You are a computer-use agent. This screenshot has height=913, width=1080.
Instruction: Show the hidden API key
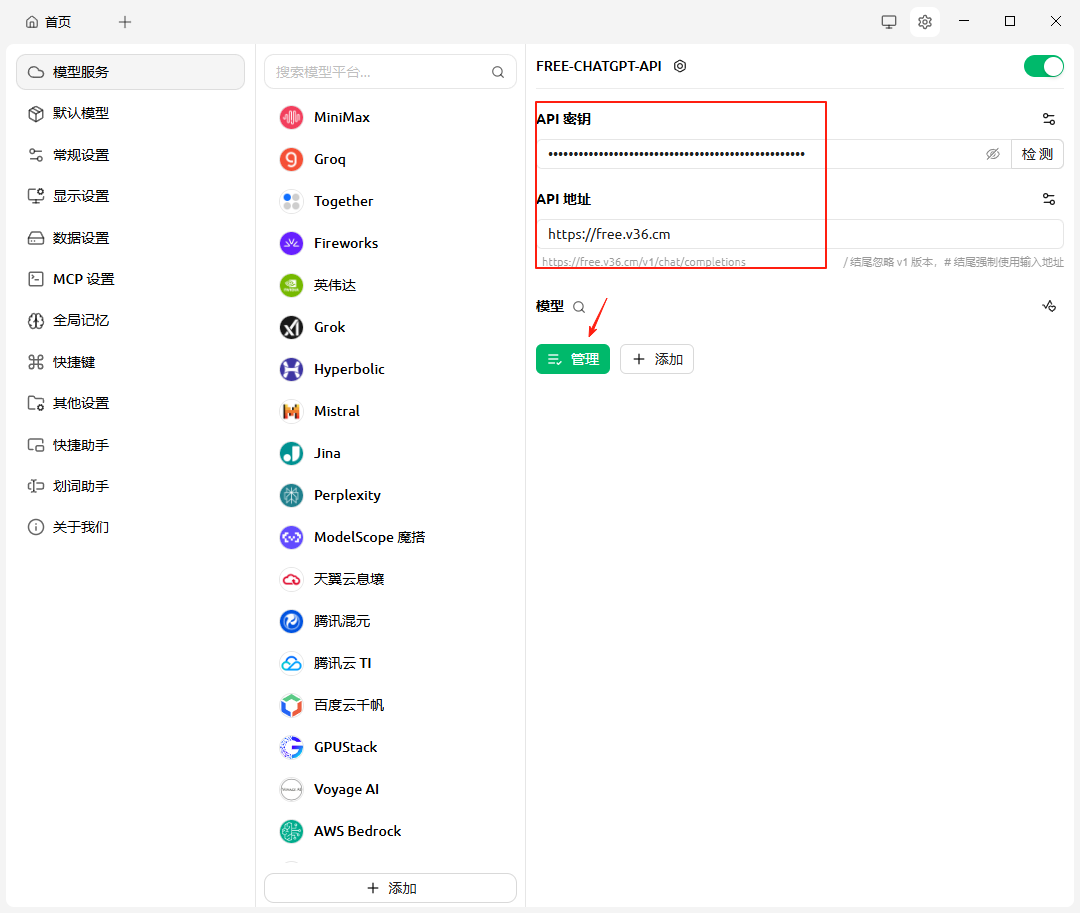tap(993, 154)
